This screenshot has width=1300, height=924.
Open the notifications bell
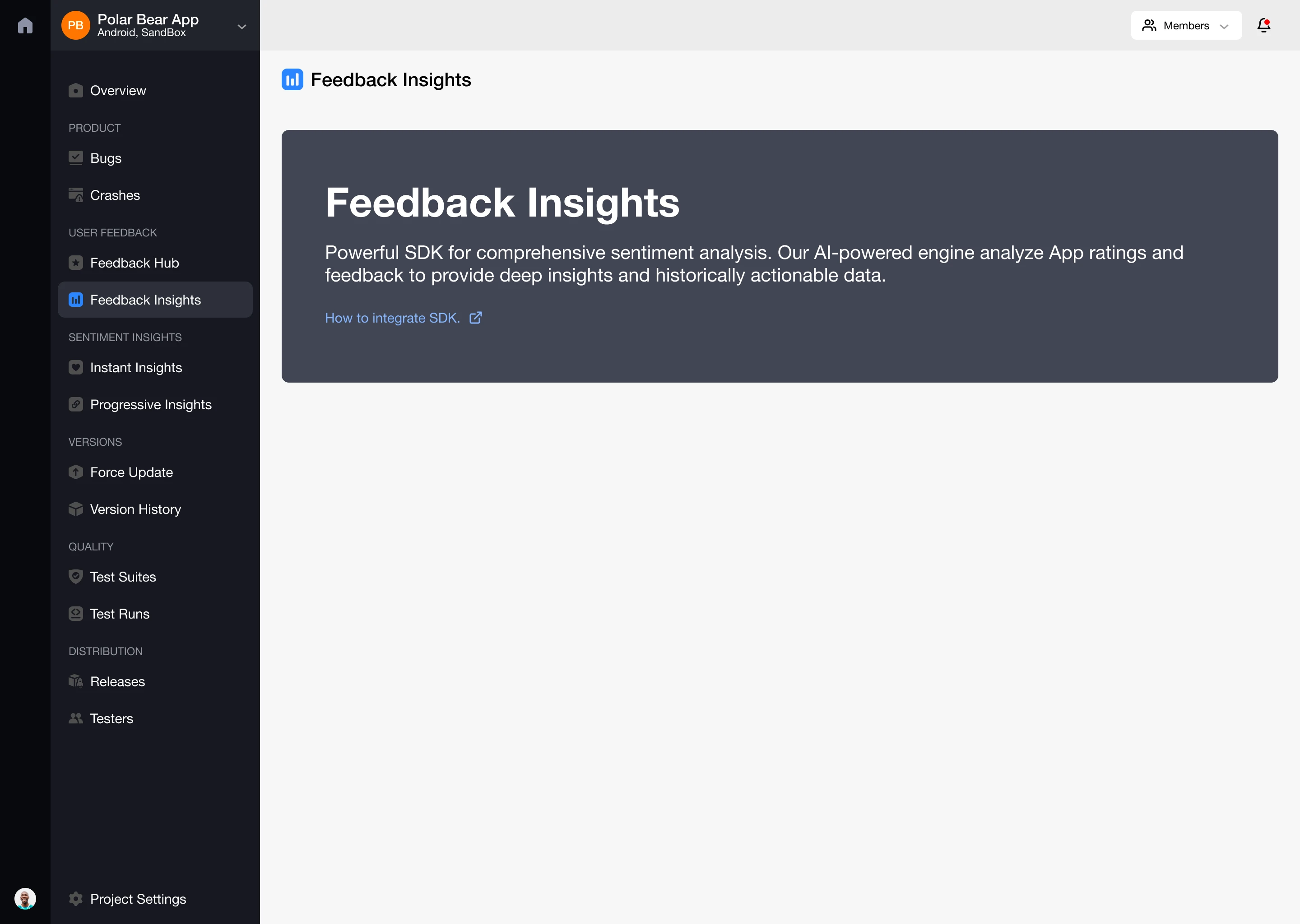click(x=1263, y=26)
